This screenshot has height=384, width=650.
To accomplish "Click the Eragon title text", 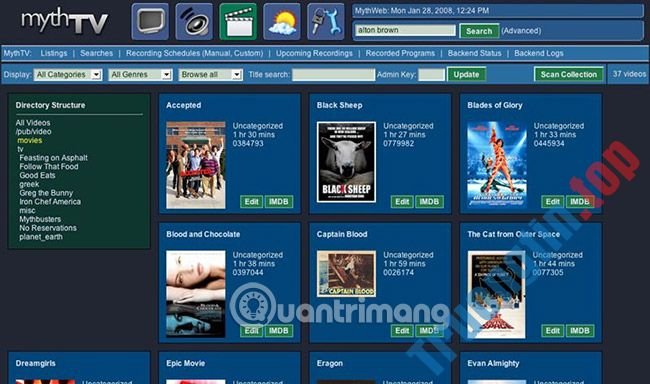I will 330,363.
